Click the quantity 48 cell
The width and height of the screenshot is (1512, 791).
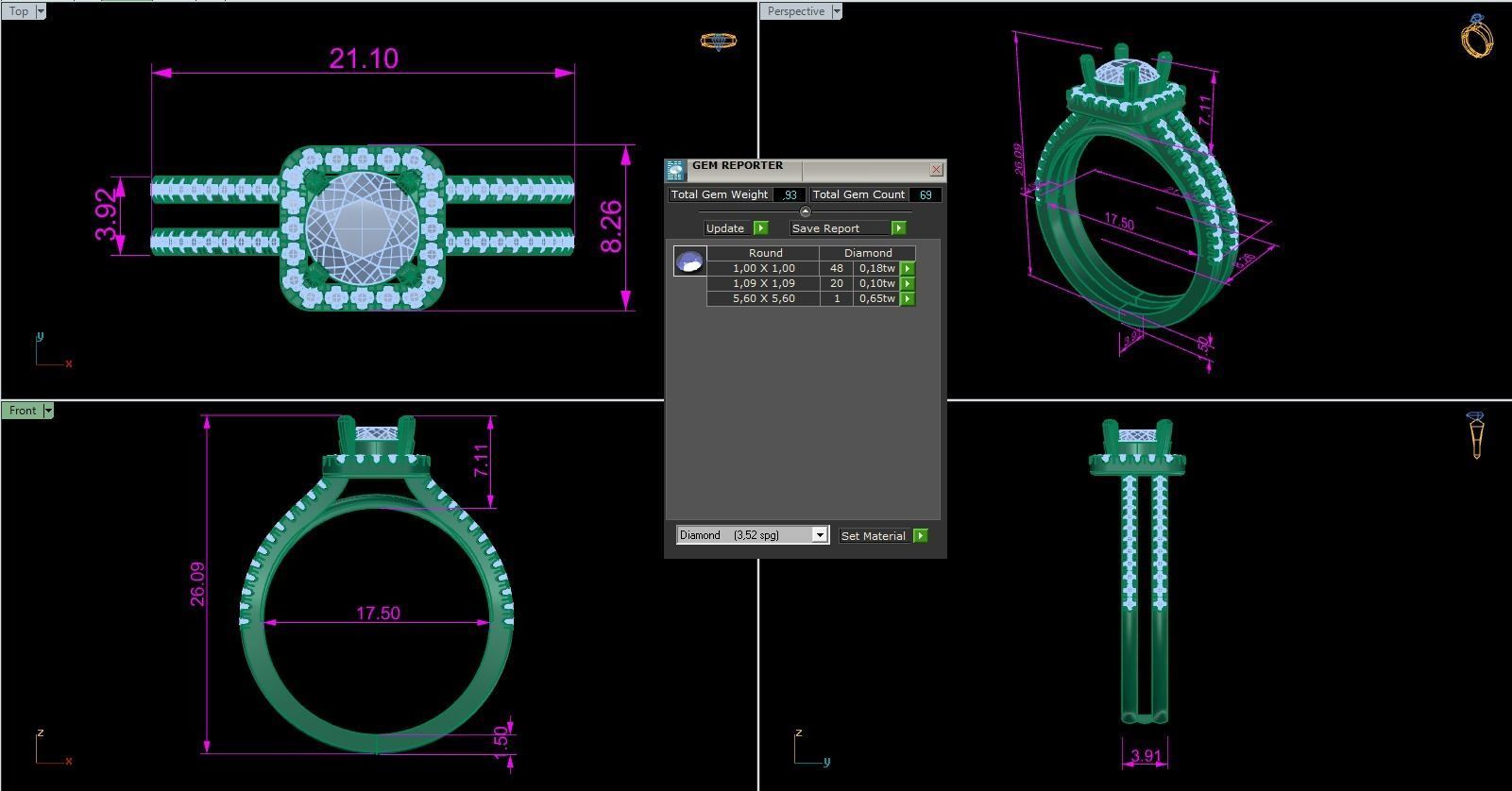coord(836,268)
